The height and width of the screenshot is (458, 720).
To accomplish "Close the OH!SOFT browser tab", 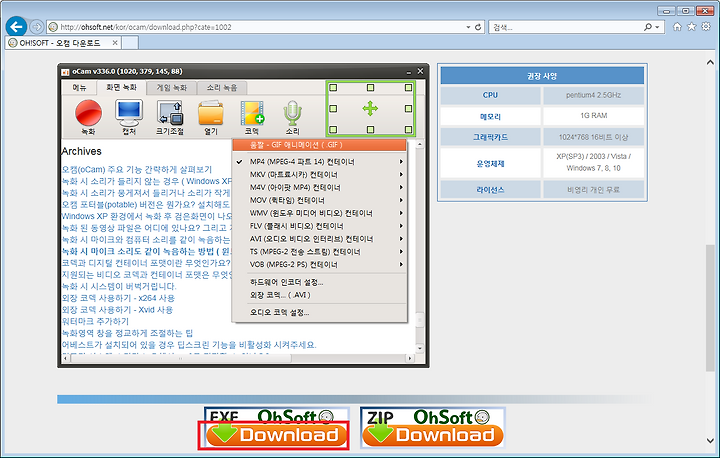I will click(x=115, y=43).
